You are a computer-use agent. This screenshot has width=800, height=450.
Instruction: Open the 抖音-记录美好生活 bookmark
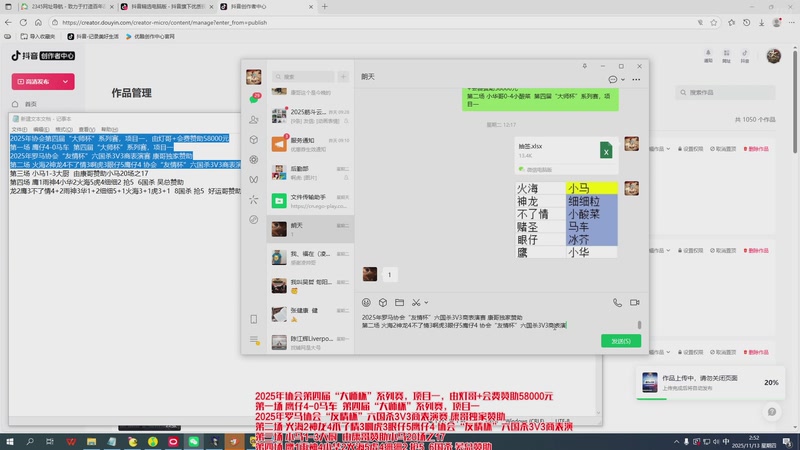(93, 37)
